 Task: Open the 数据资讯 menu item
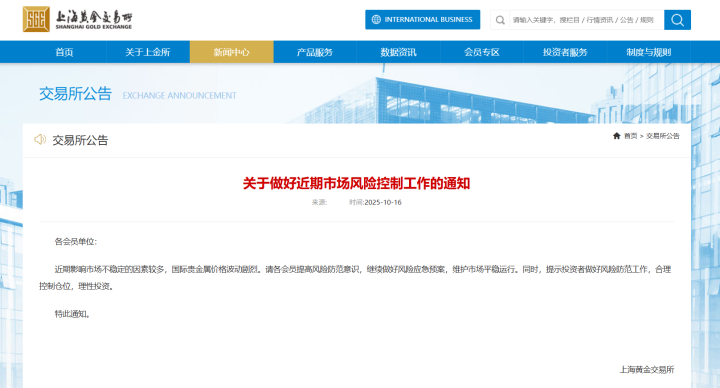point(399,52)
